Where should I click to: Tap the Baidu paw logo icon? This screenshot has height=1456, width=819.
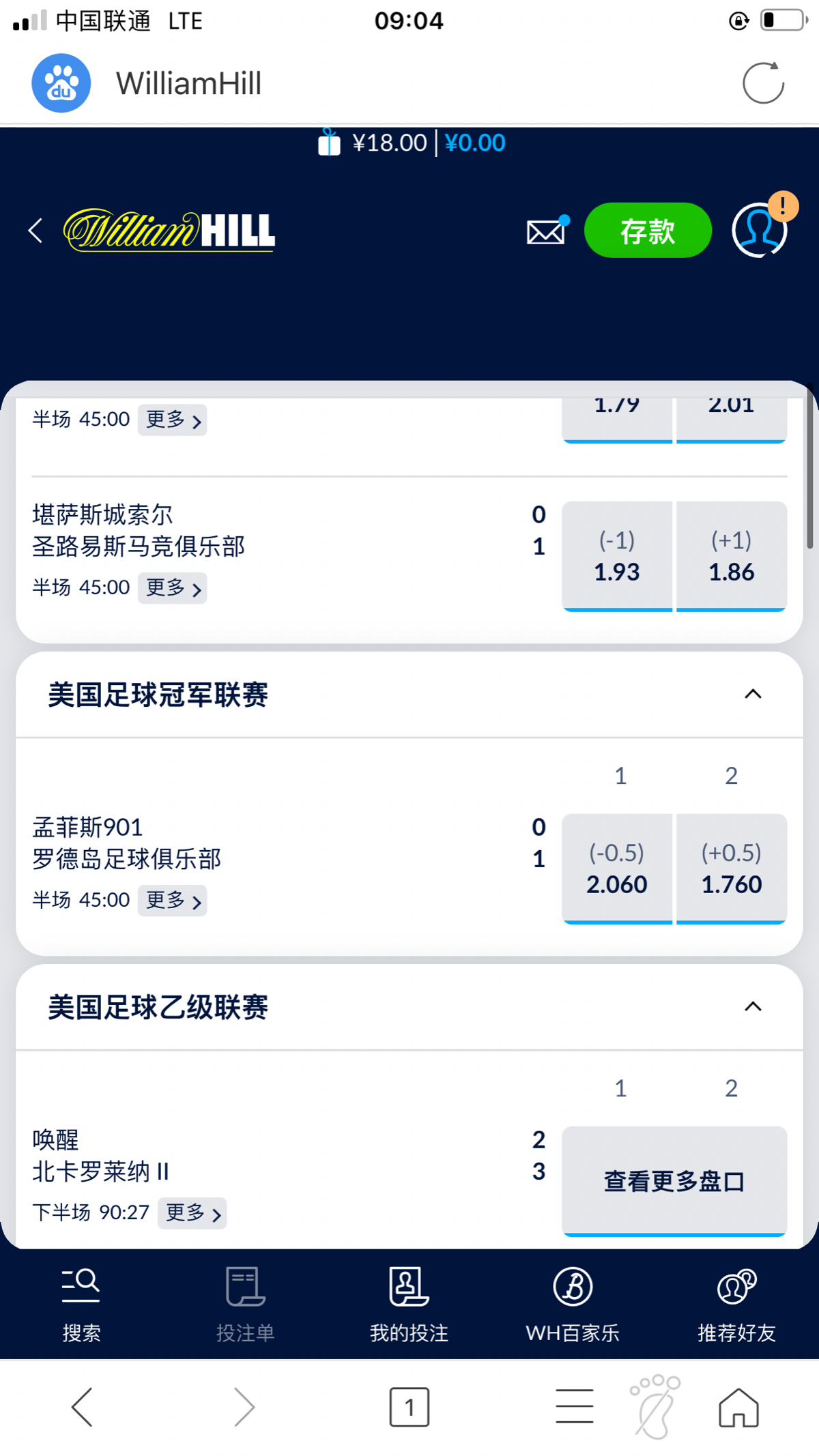61,83
